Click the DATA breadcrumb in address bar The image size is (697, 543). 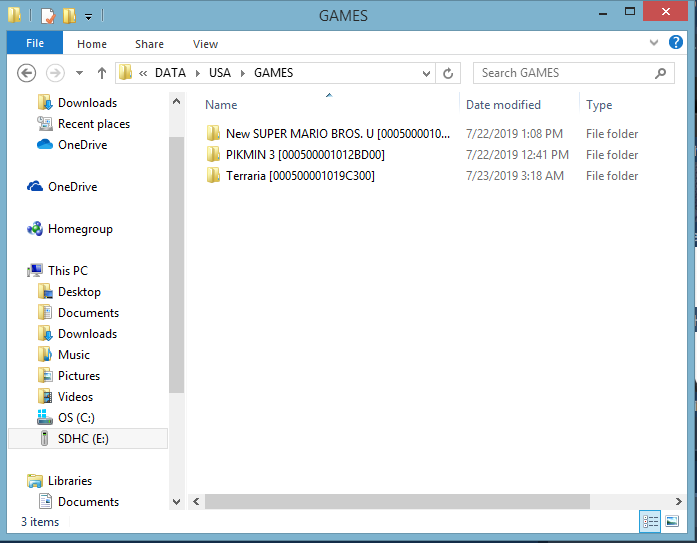(x=170, y=73)
